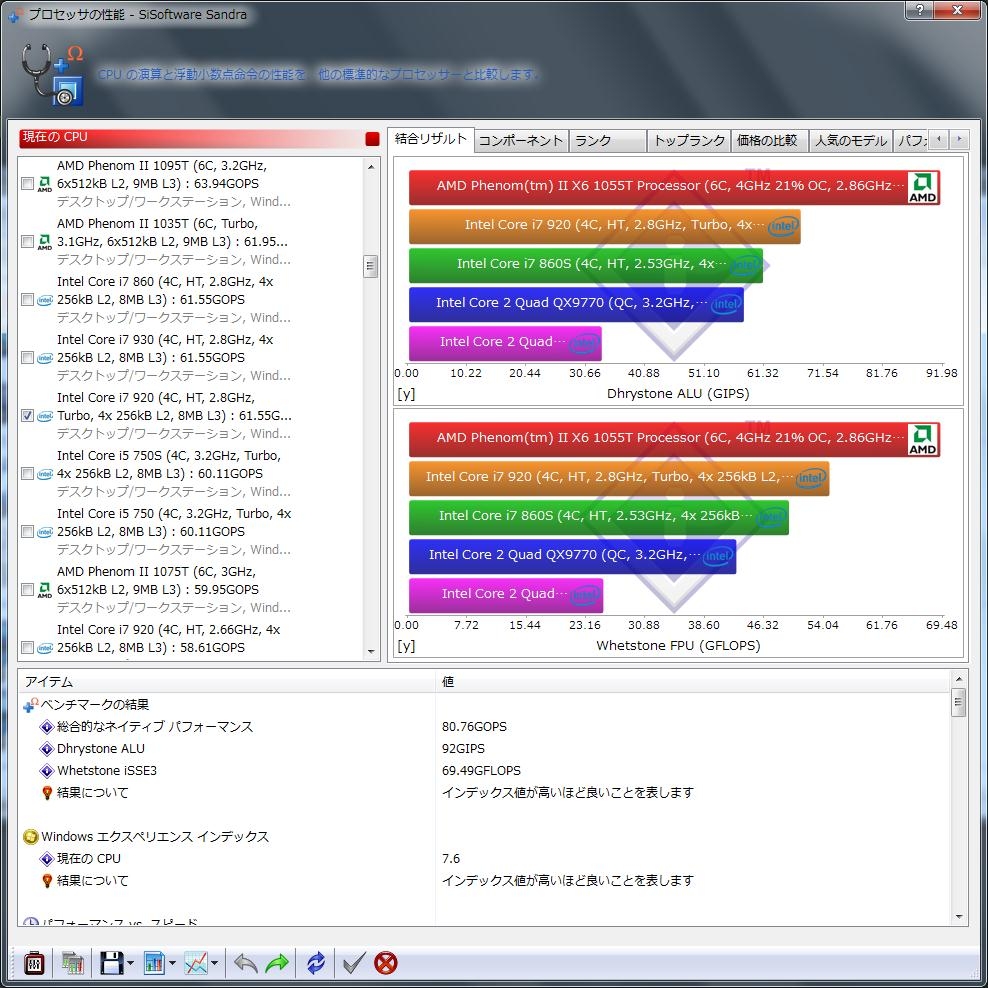Viewport: 988px width, 988px height.
Task: Click AMD logo beside Phenom II 1075T row
Action: pyautogui.click(x=44, y=590)
